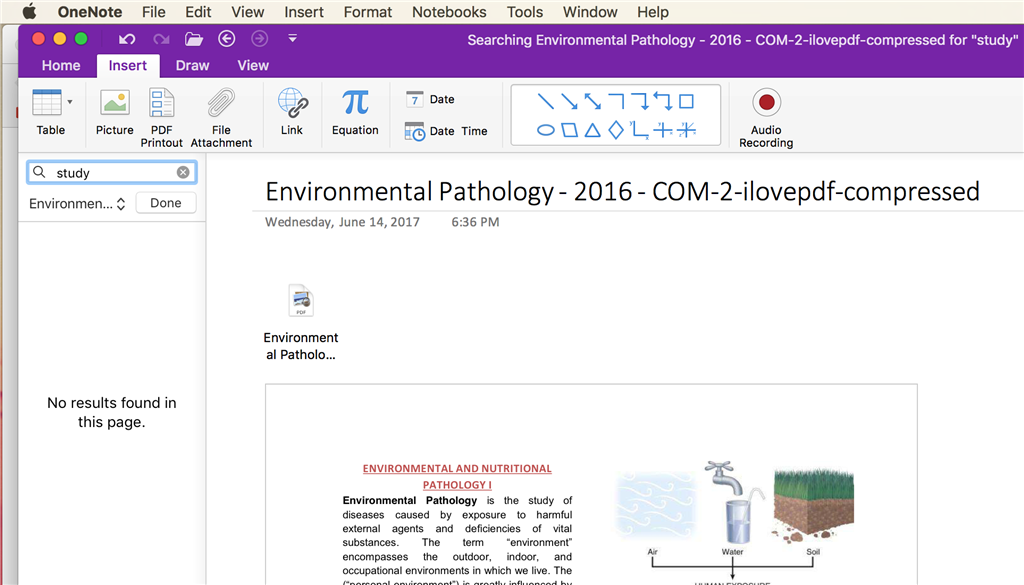Select the crossed XY axes shape
The image size is (1024, 585).
click(663, 130)
